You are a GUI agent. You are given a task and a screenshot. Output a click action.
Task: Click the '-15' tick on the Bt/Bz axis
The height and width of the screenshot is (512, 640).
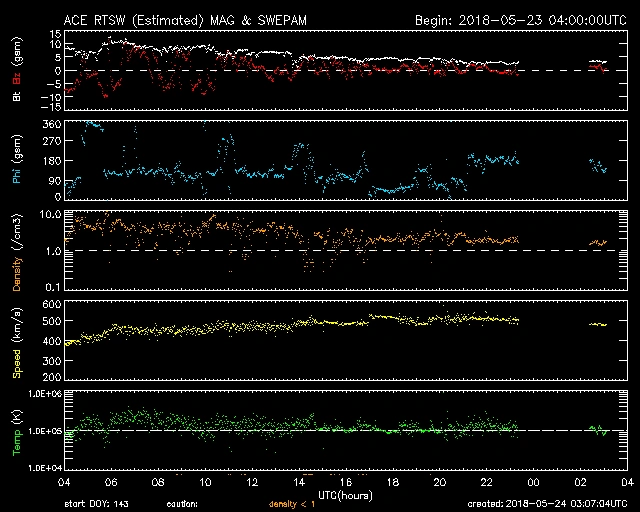pyautogui.click(x=52, y=107)
